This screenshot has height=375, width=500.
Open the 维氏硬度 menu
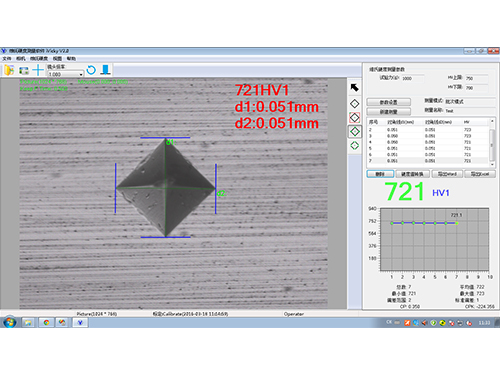click(39, 59)
